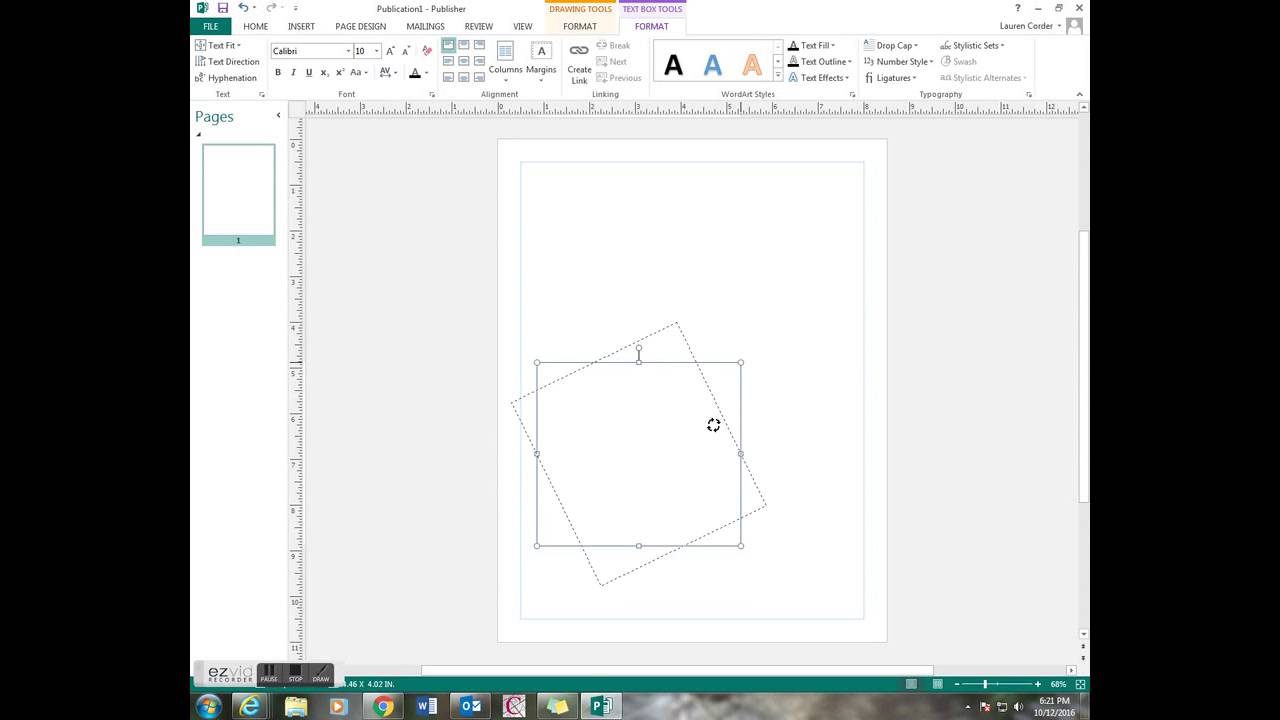
Task: Apply the blue WordArt style
Action: 712,66
